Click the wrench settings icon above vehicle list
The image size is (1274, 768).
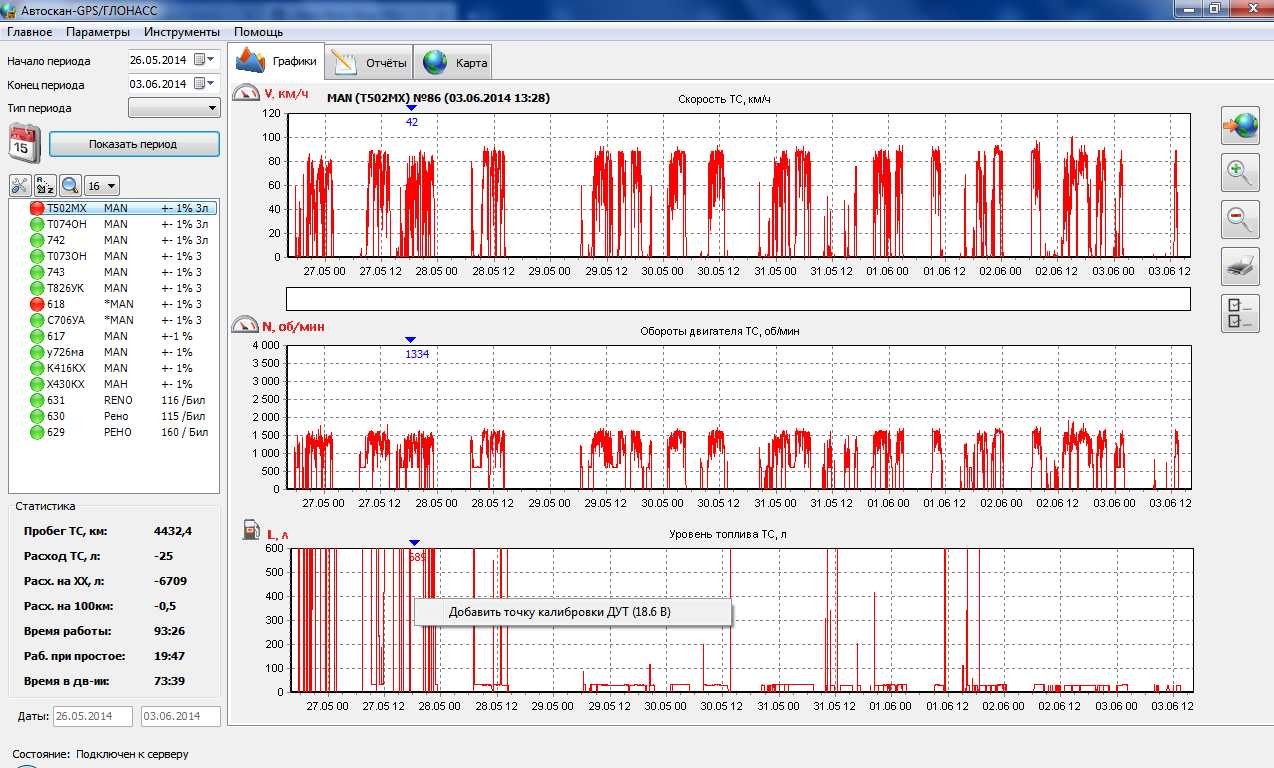pos(20,185)
